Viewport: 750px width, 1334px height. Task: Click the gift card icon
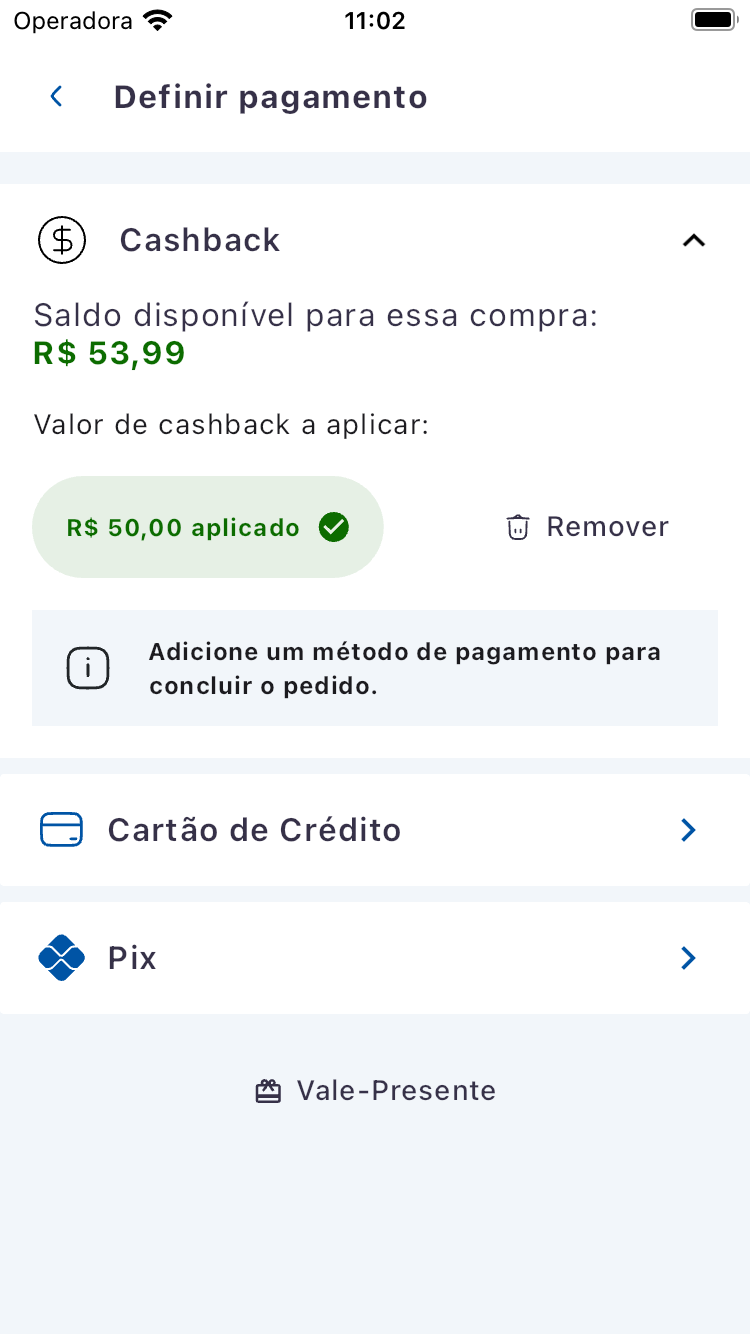tap(268, 1091)
